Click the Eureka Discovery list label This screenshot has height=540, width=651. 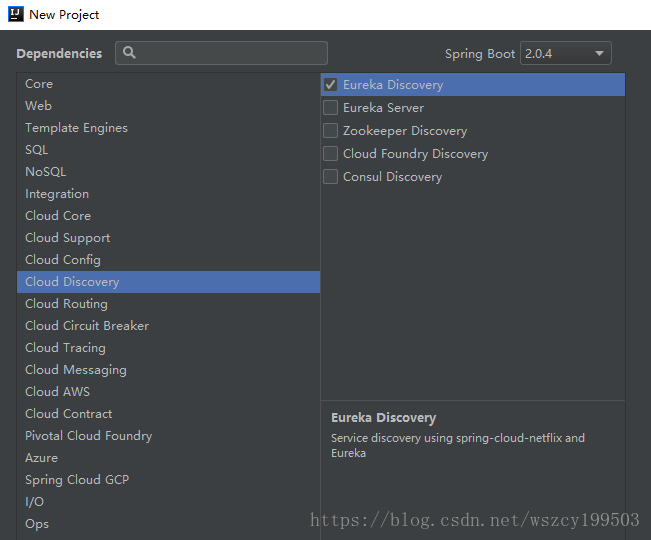pyautogui.click(x=393, y=85)
